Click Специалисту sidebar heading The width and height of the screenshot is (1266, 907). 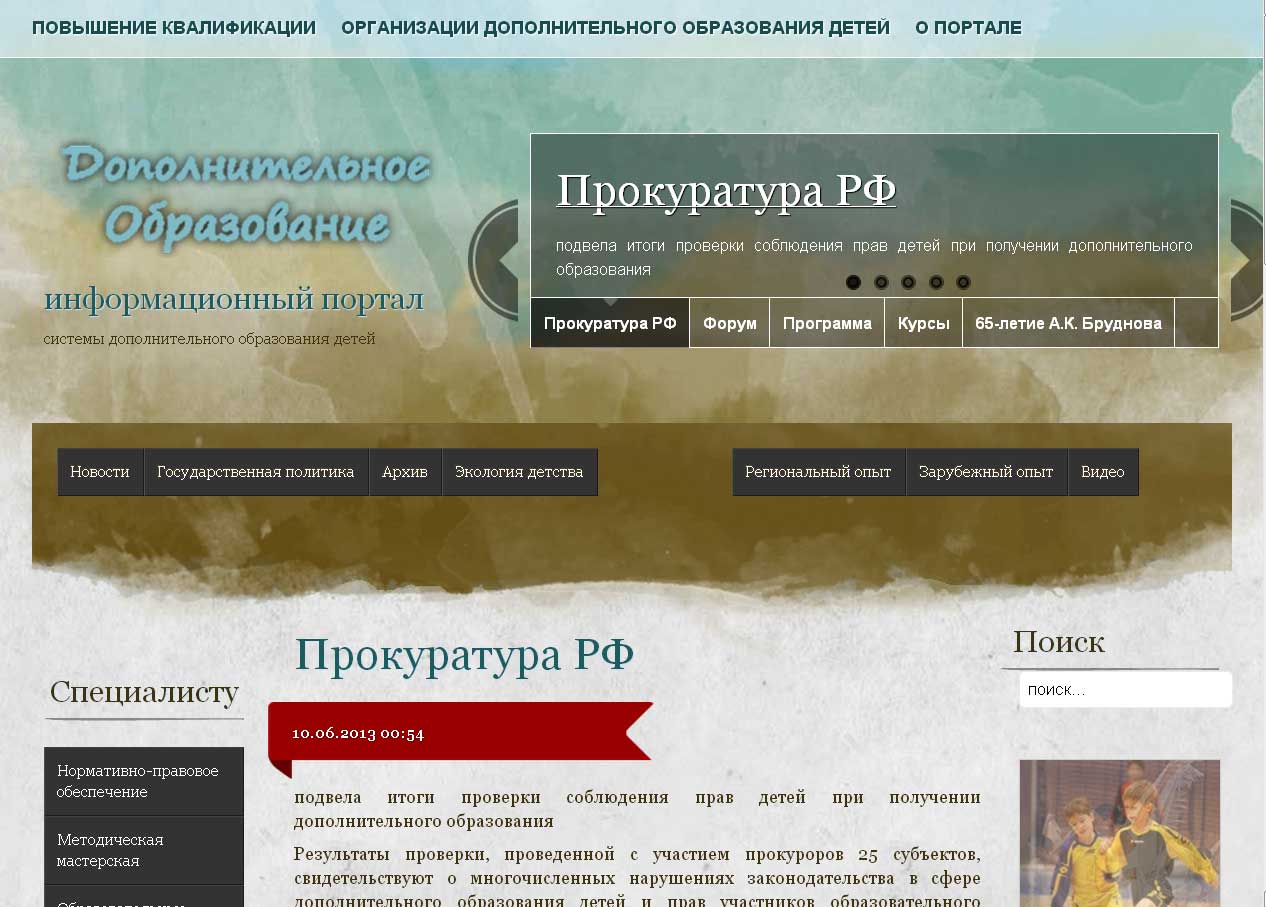point(144,692)
